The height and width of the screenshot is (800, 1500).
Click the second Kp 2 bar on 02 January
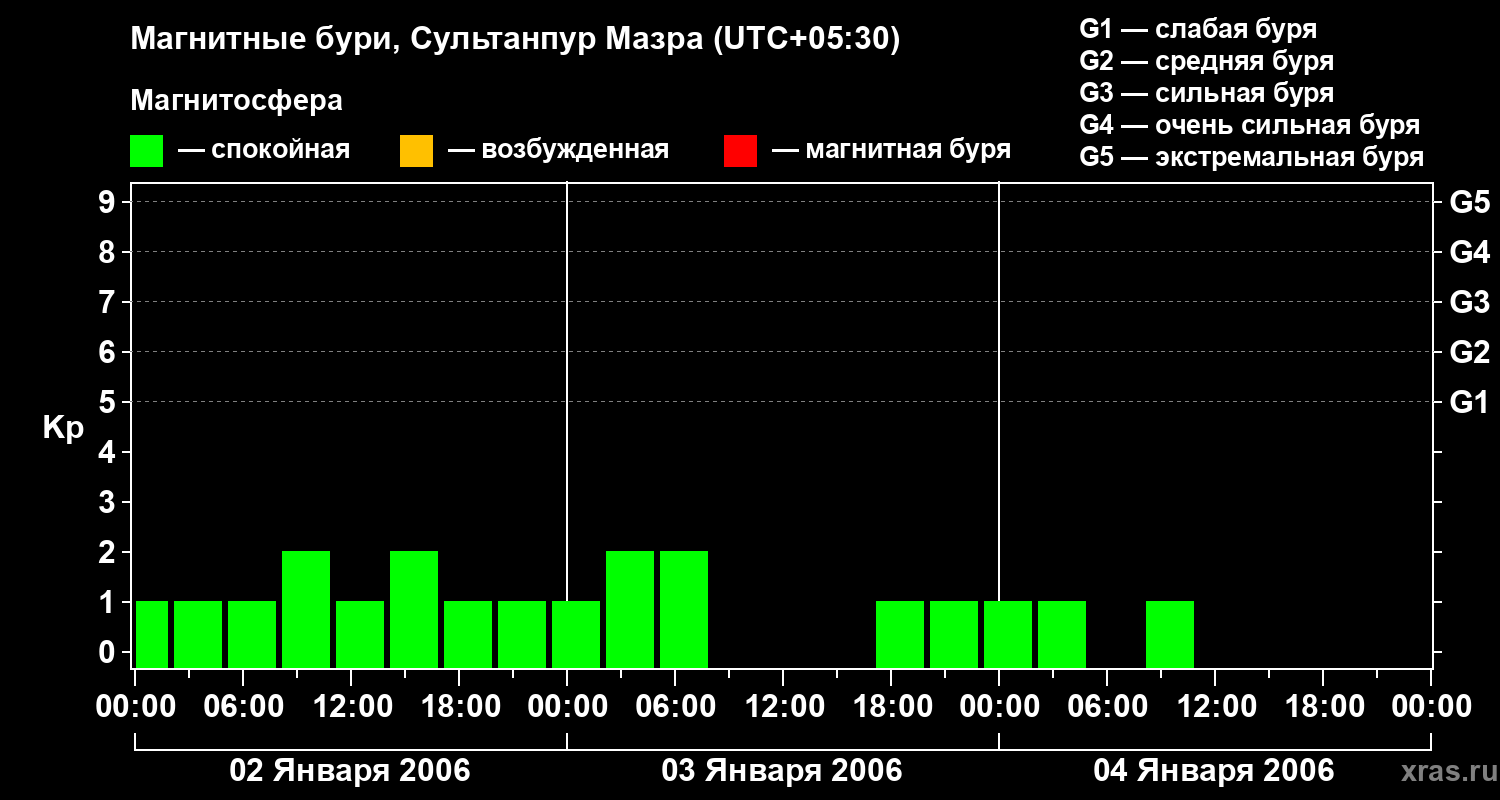pyautogui.click(x=414, y=609)
